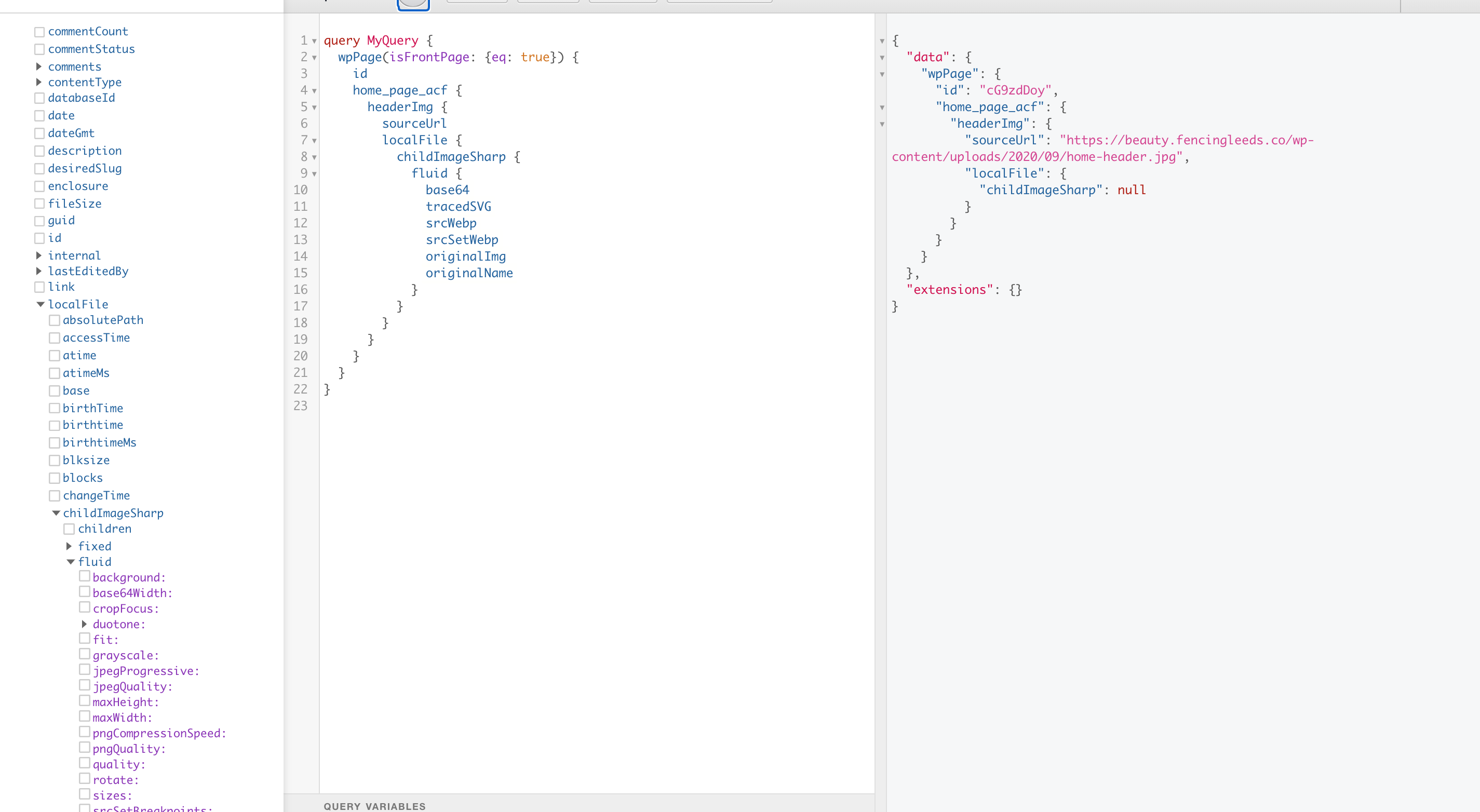Tick the maxWidth: argument checkbox
The width and height of the screenshot is (1480, 812).
tap(85, 716)
